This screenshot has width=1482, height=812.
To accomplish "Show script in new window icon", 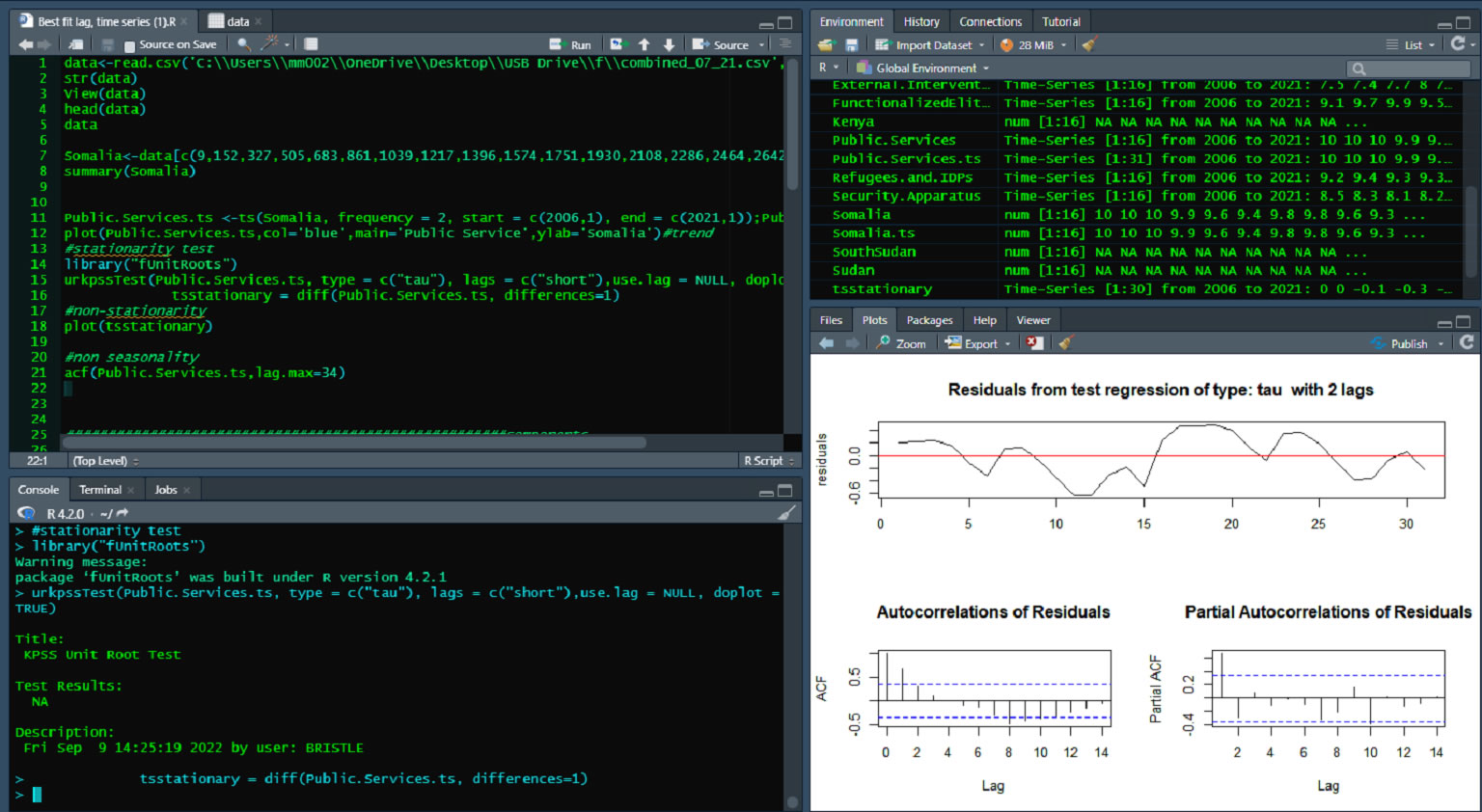I will 75,44.
